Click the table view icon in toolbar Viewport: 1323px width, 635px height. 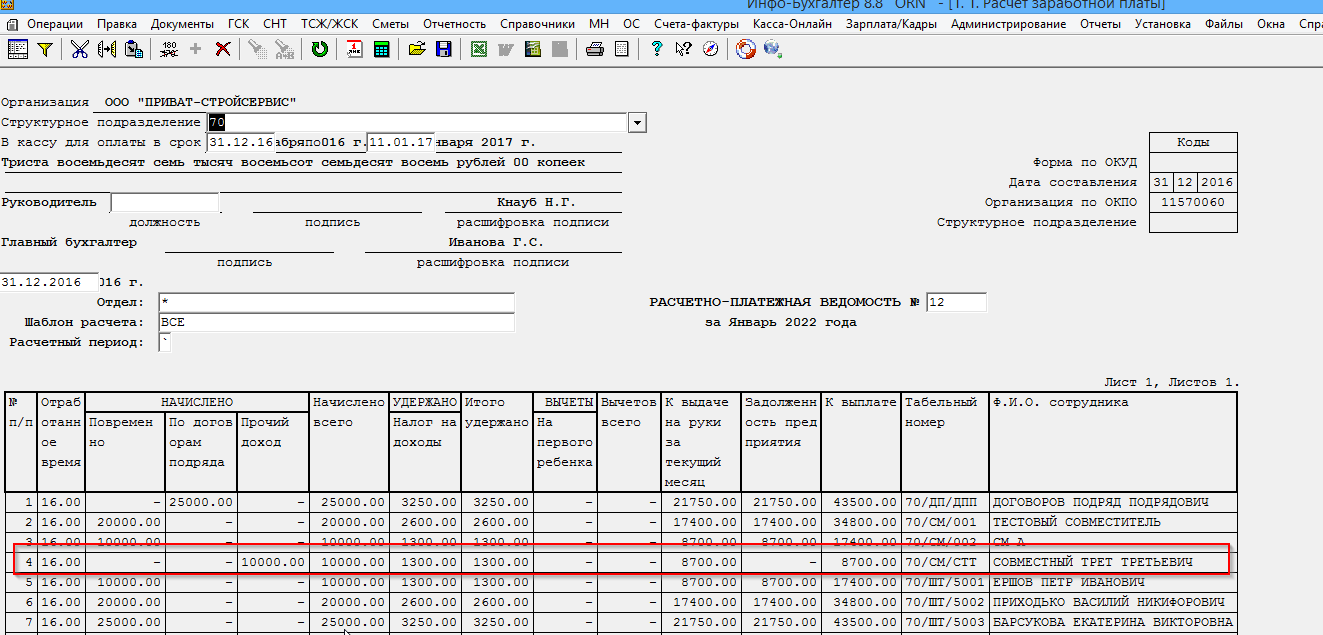[x=18, y=48]
